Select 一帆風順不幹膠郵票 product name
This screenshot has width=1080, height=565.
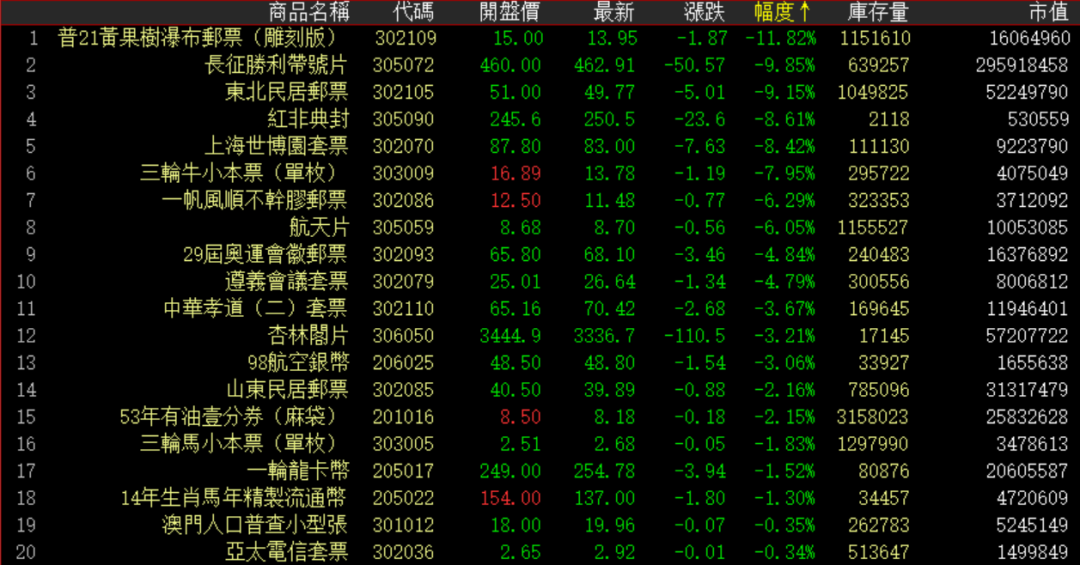[255, 201]
